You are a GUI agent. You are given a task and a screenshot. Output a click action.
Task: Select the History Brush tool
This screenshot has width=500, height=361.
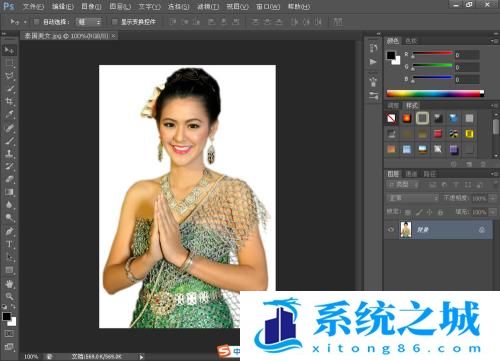[9, 166]
